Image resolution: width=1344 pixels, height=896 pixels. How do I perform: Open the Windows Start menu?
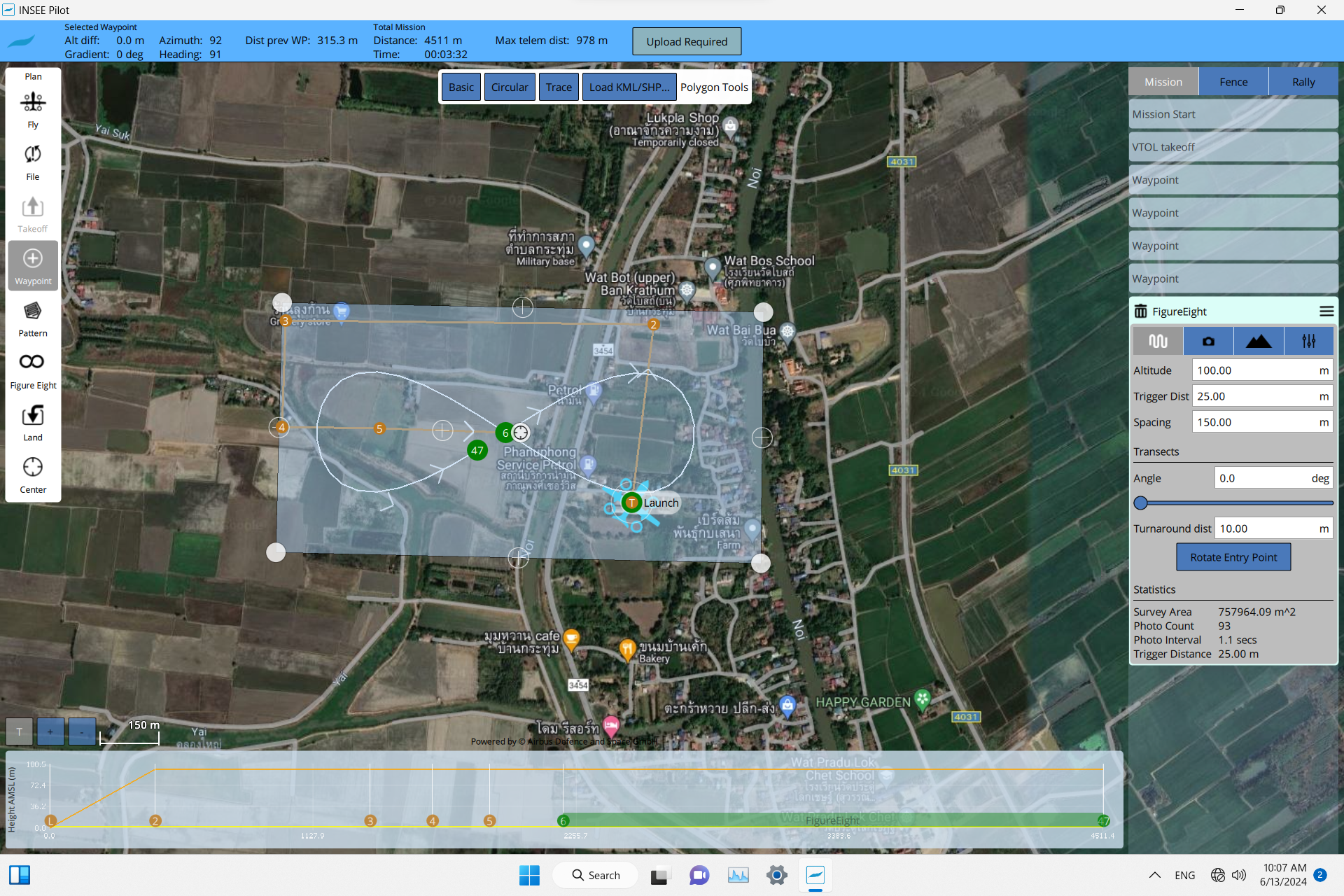point(529,875)
